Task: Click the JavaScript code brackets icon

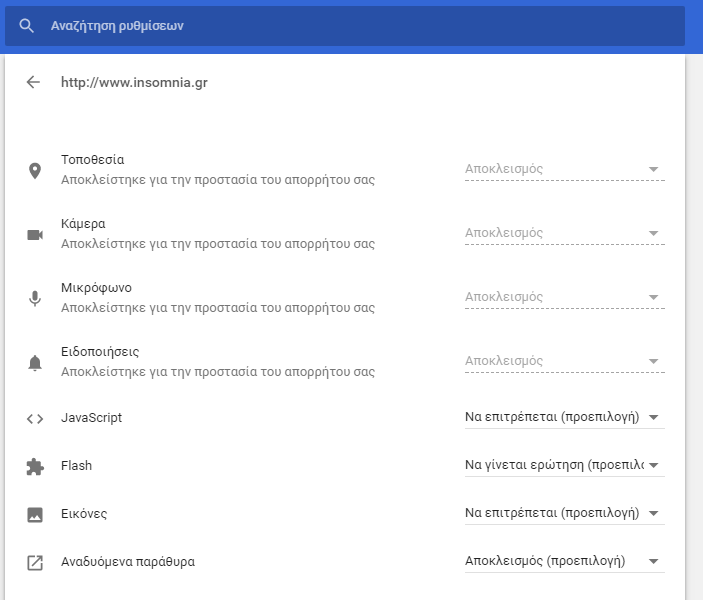Action: (35, 419)
